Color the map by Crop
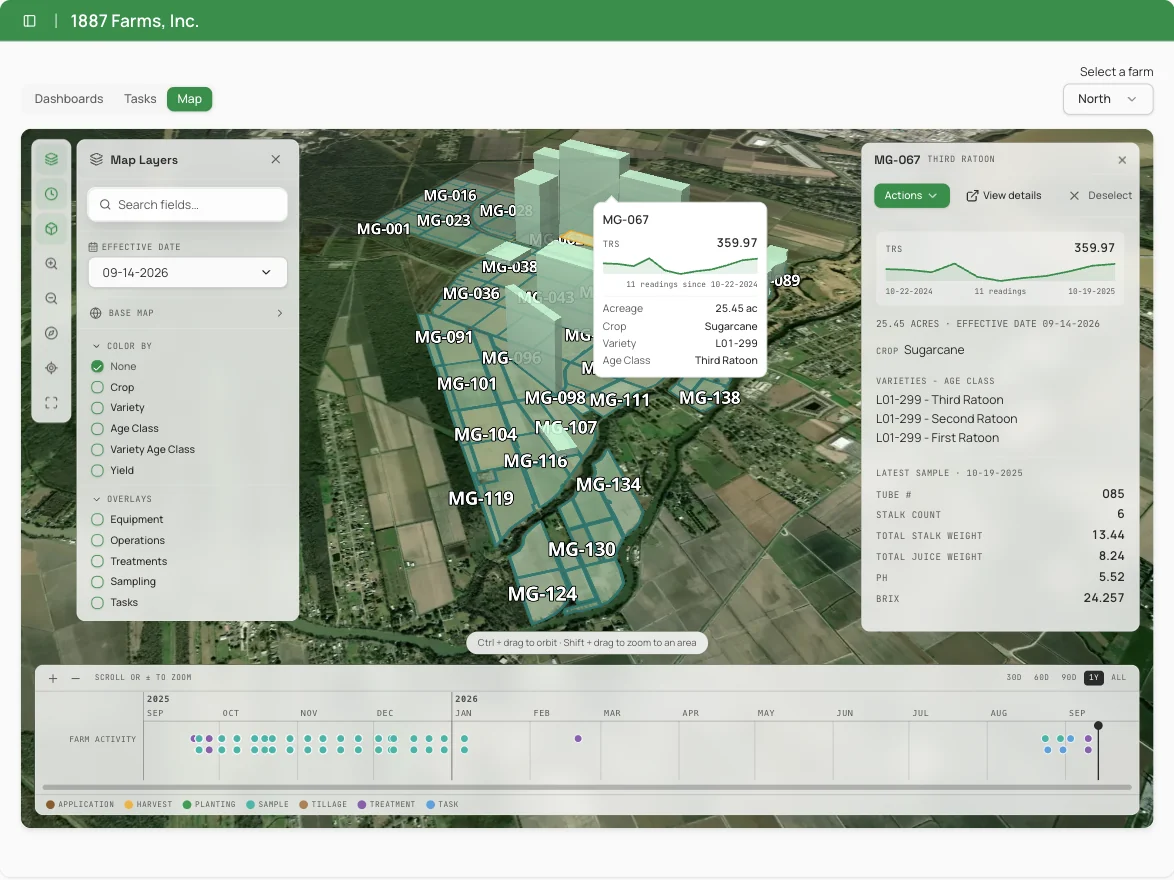This screenshot has width=1174, height=880. tap(97, 387)
